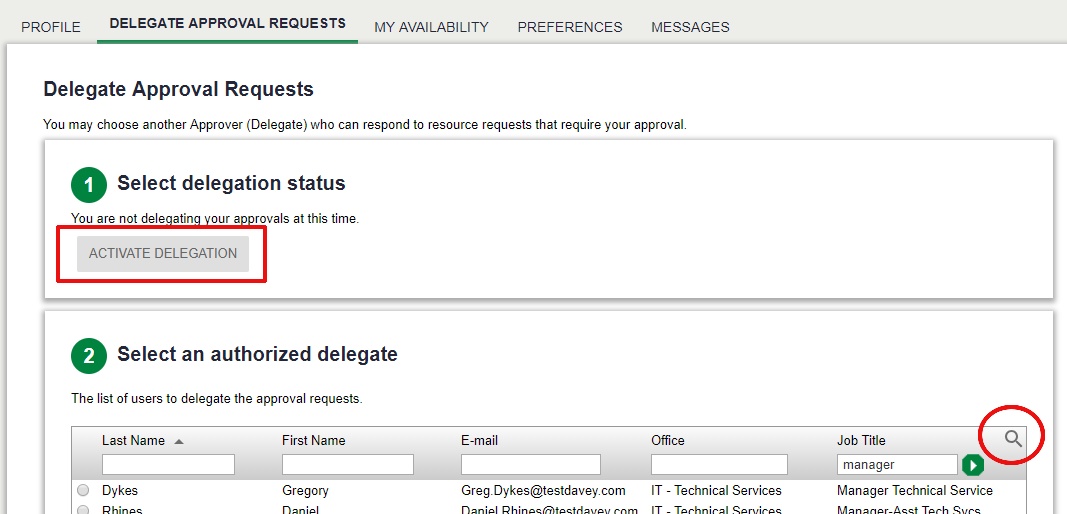The image size is (1067, 514).
Task: Click the magnifying glass search icon
Action: pyautogui.click(x=1013, y=438)
